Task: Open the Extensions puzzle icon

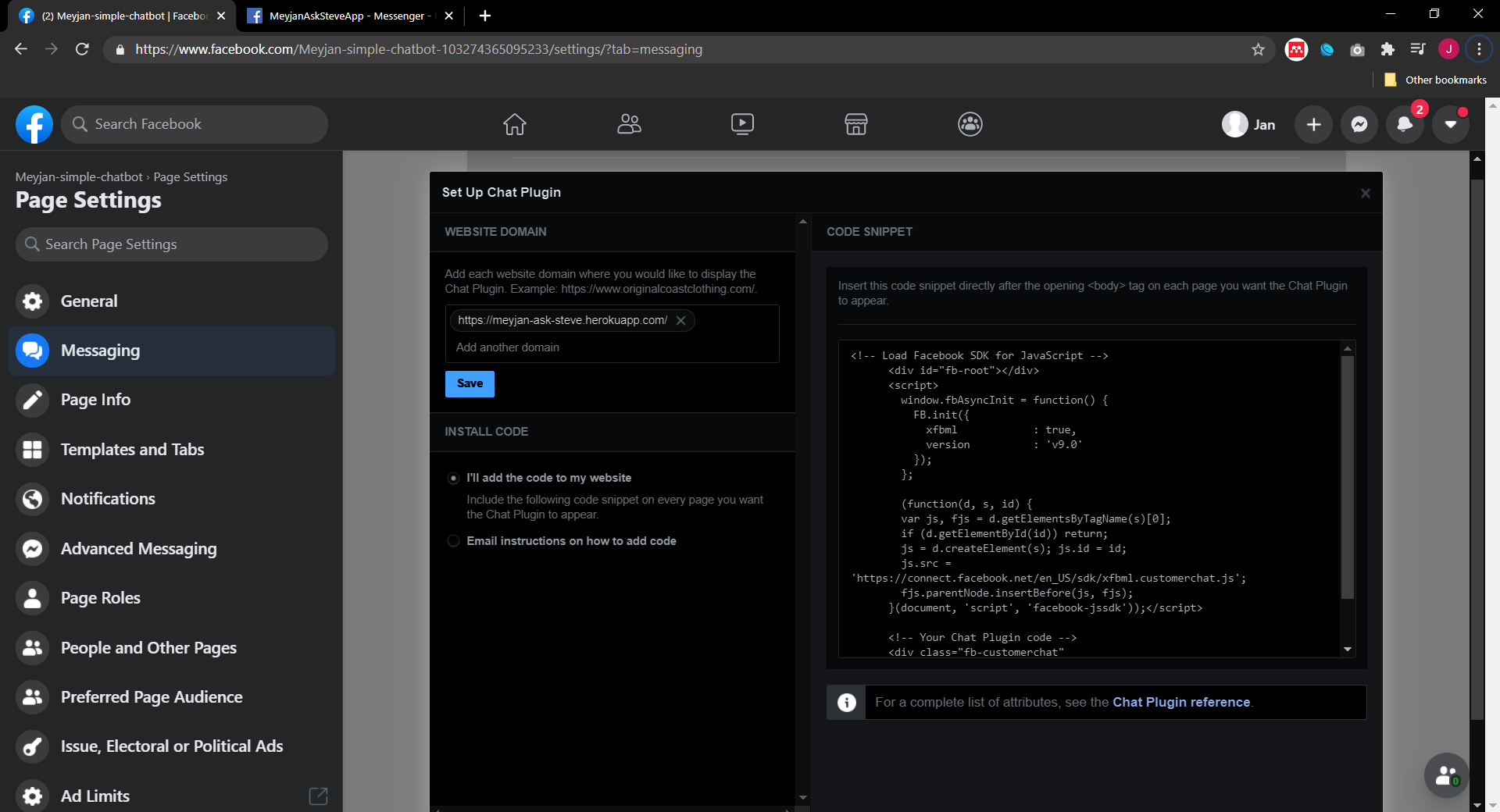Action: [x=1387, y=49]
